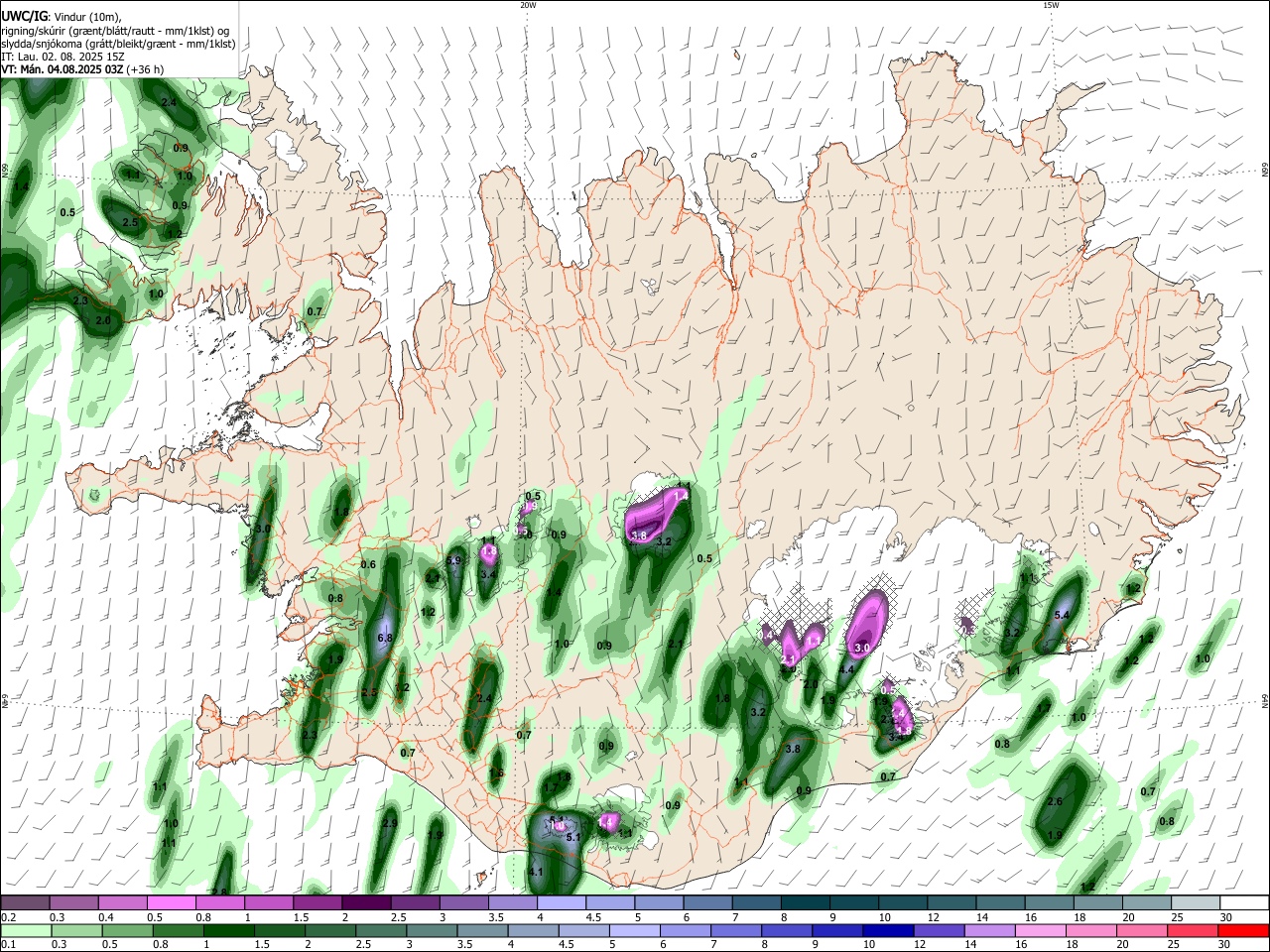Click the dark purple 2 swatch in upper legend row
Image resolution: width=1270 pixels, height=952 pixels.
(366, 903)
